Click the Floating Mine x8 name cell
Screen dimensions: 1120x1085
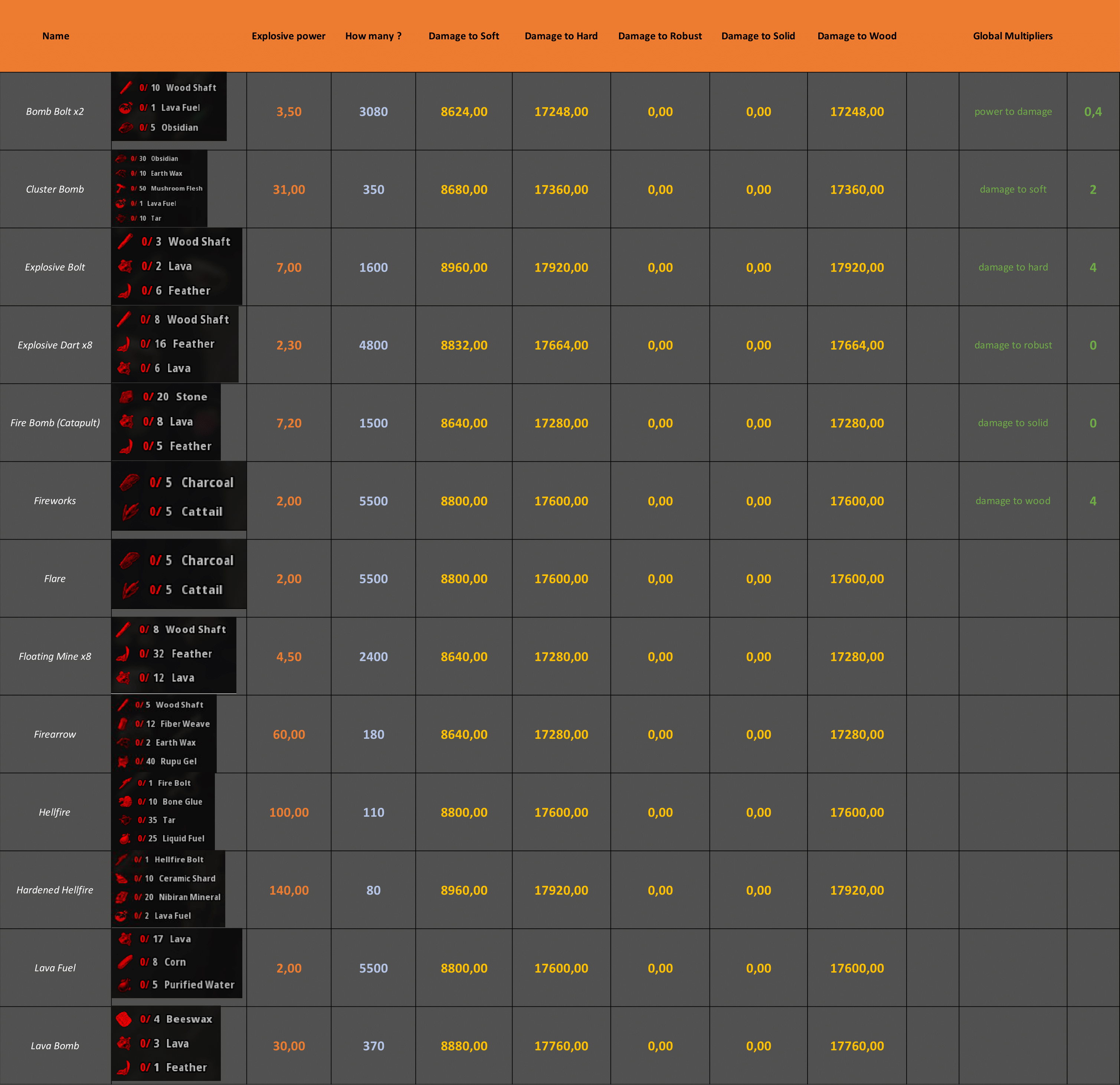pyautogui.click(x=55, y=656)
